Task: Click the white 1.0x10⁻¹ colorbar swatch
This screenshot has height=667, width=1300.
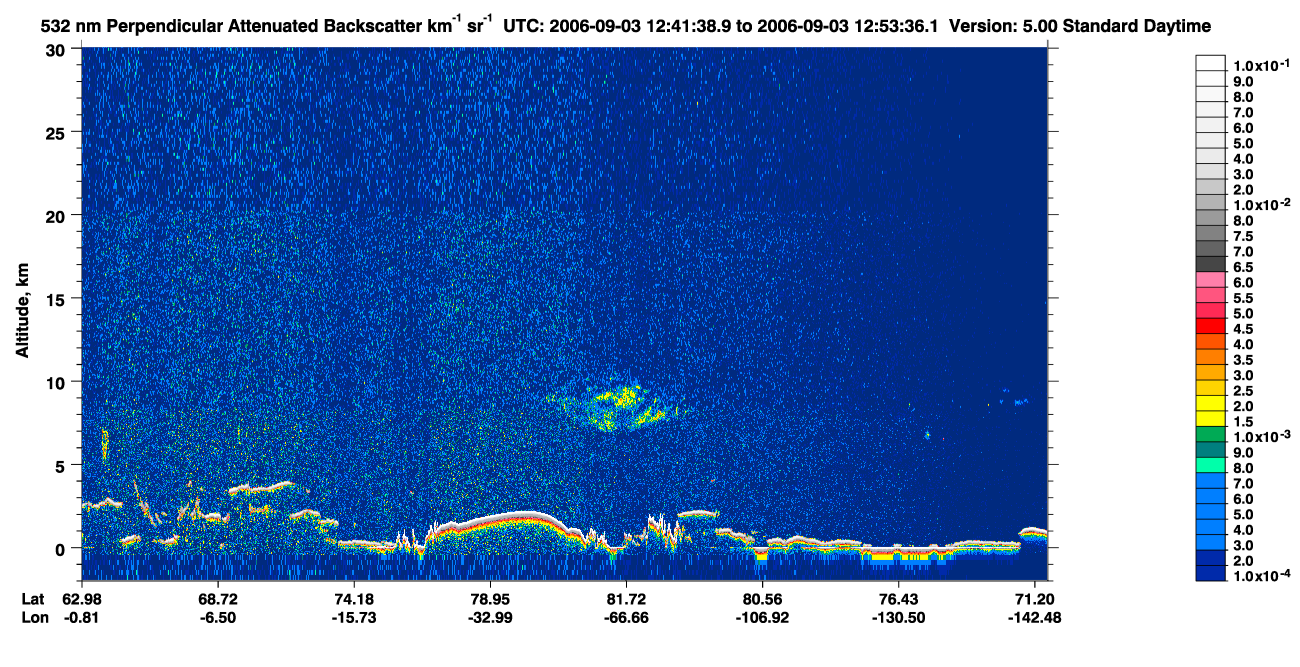Action: (1211, 63)
